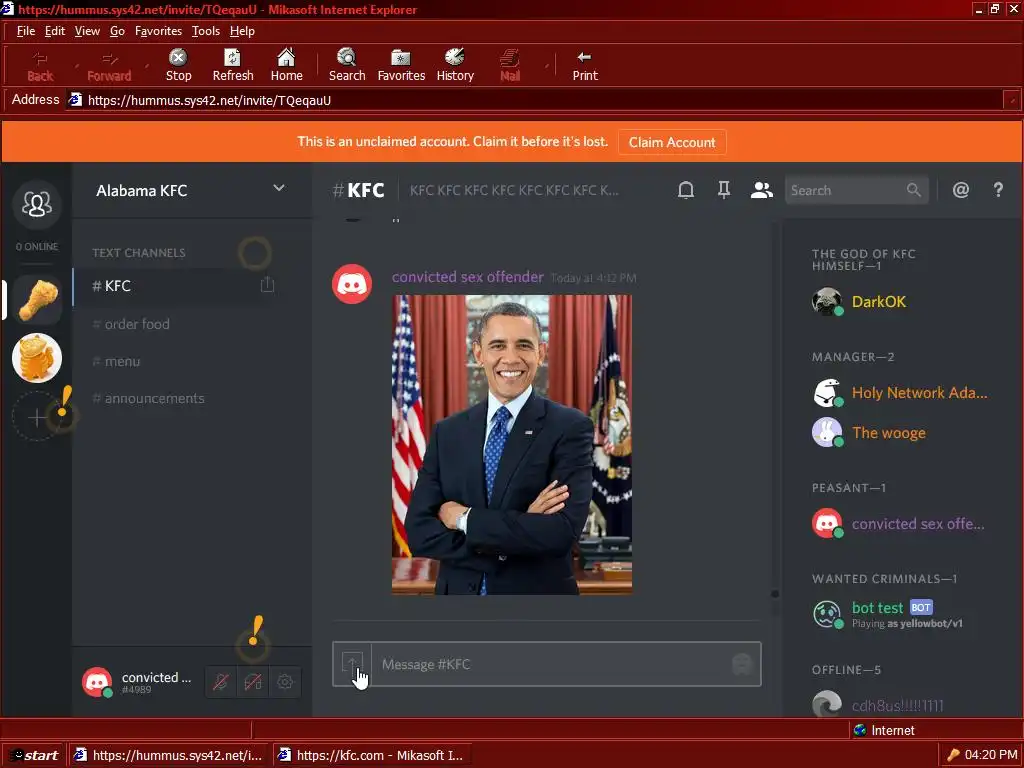Open notification settings bell icon
Screen dimensions: 1024x768
[686, 190]
